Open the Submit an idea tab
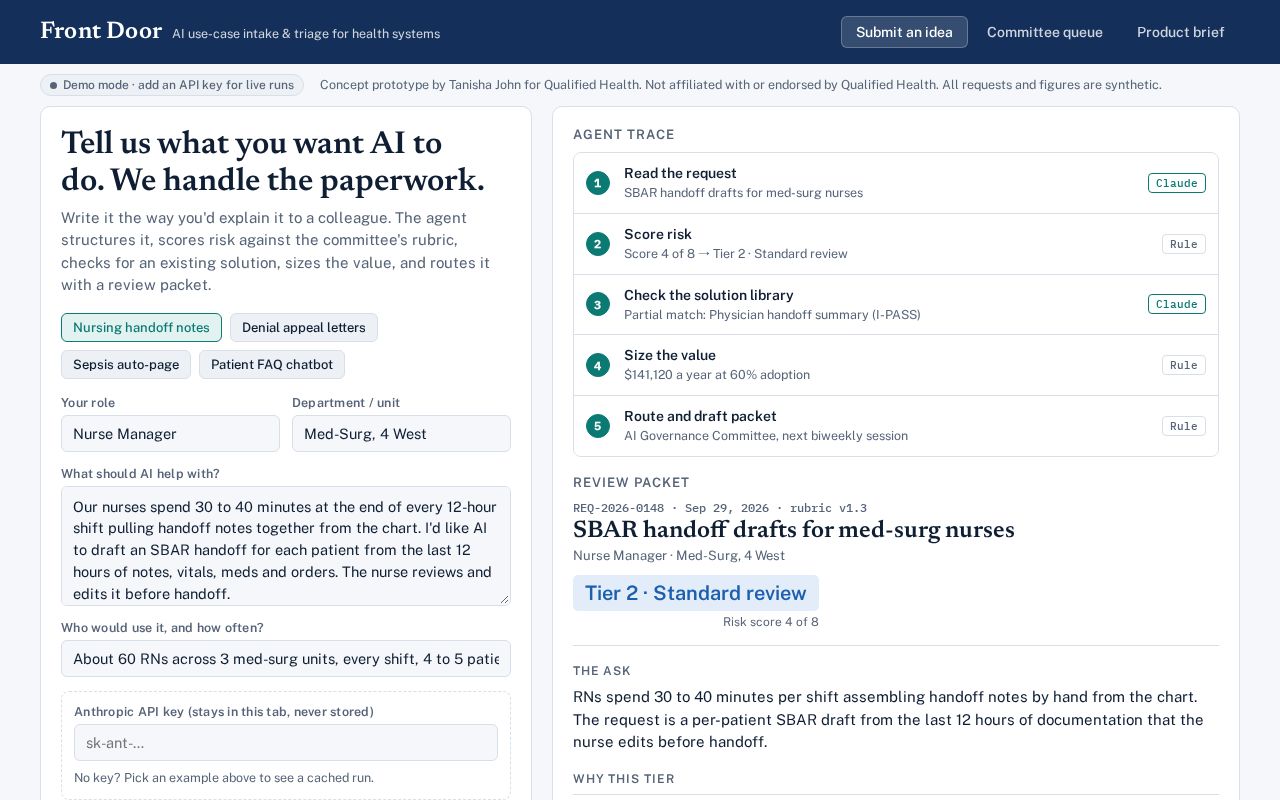This screenshot has height=800, width=1280. [x=904, y=32]
